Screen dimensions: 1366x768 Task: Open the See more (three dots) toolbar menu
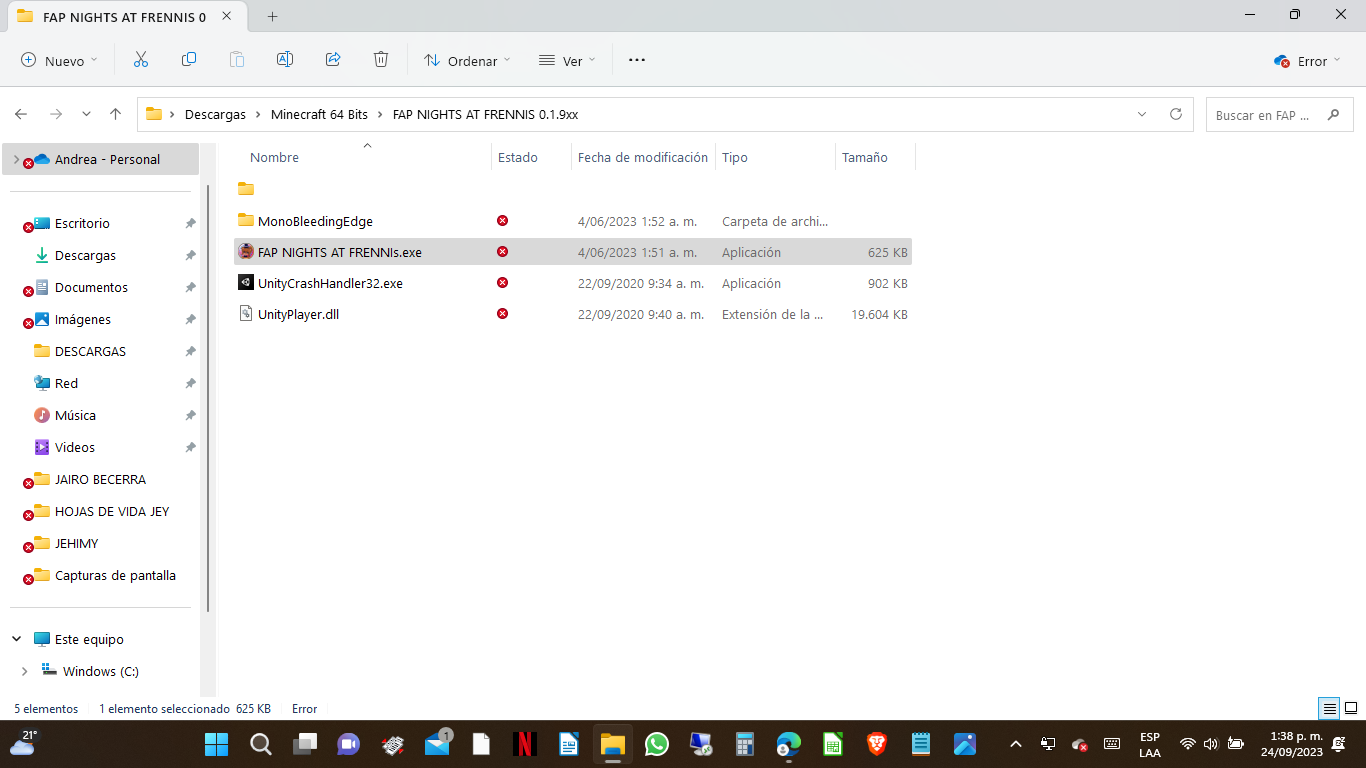(637, 60)
